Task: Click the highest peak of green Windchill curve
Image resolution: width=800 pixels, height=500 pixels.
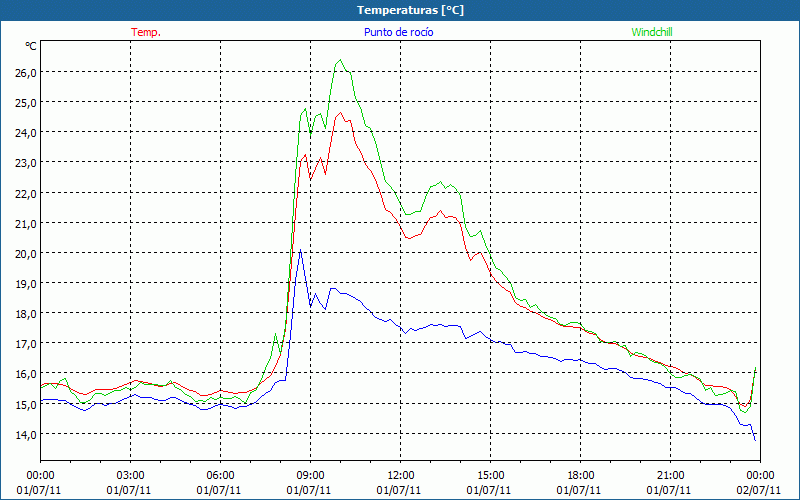Action: [x=341, y=60]
